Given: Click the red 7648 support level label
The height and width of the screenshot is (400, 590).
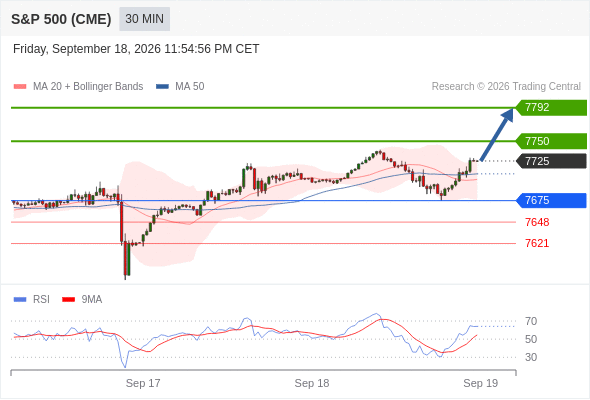Looking at the screenshot, I should [x=537, y=222].
